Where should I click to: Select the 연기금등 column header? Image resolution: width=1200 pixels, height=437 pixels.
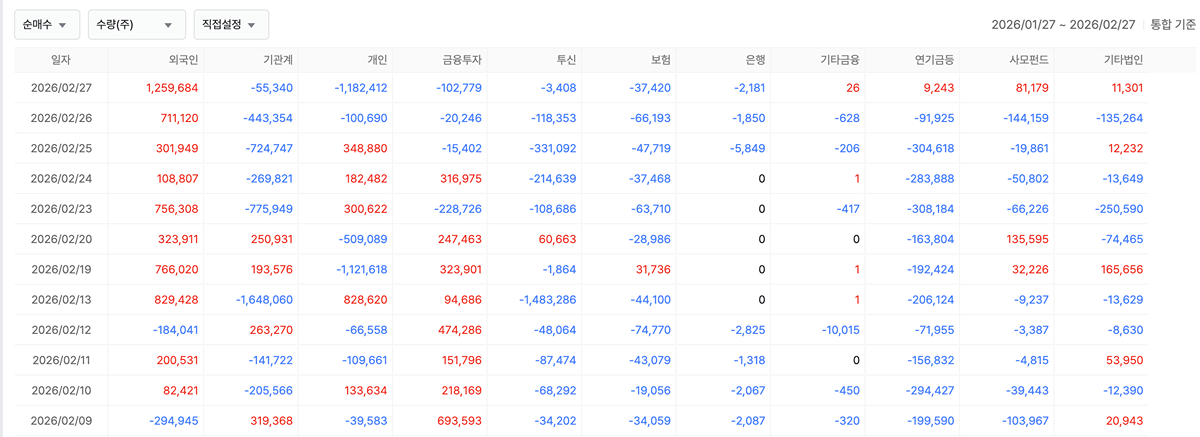coord(934,60)
